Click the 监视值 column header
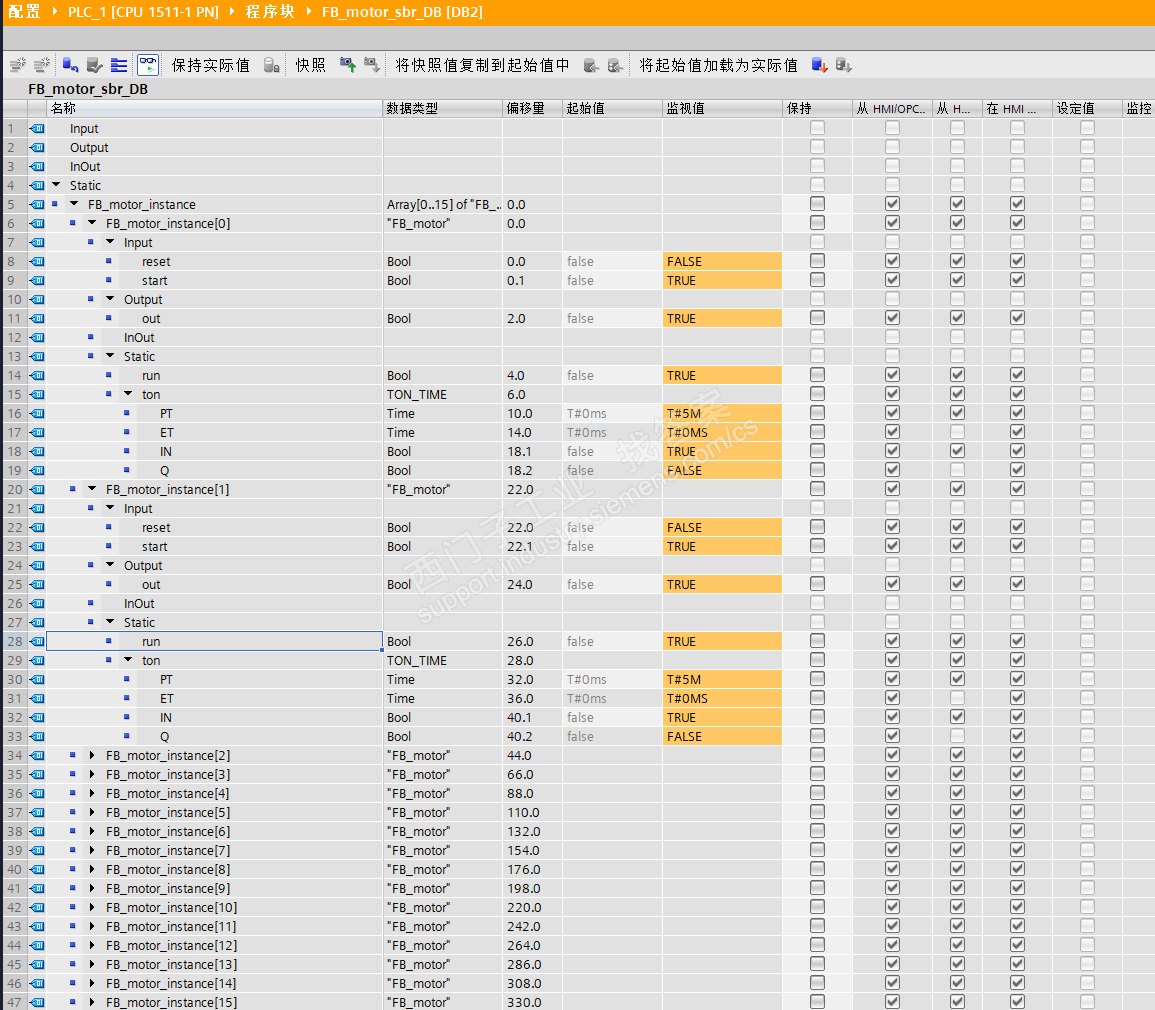The height and width of the screenshot is (1010, 1155). (685, 108)
